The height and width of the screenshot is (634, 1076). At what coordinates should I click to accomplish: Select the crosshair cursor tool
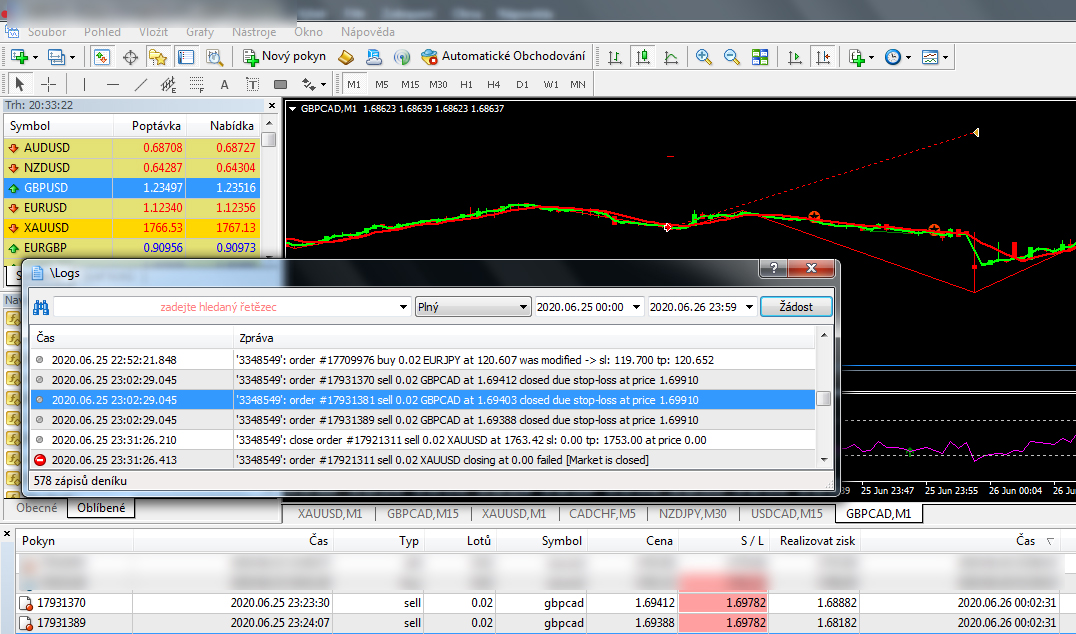point(47,84)
